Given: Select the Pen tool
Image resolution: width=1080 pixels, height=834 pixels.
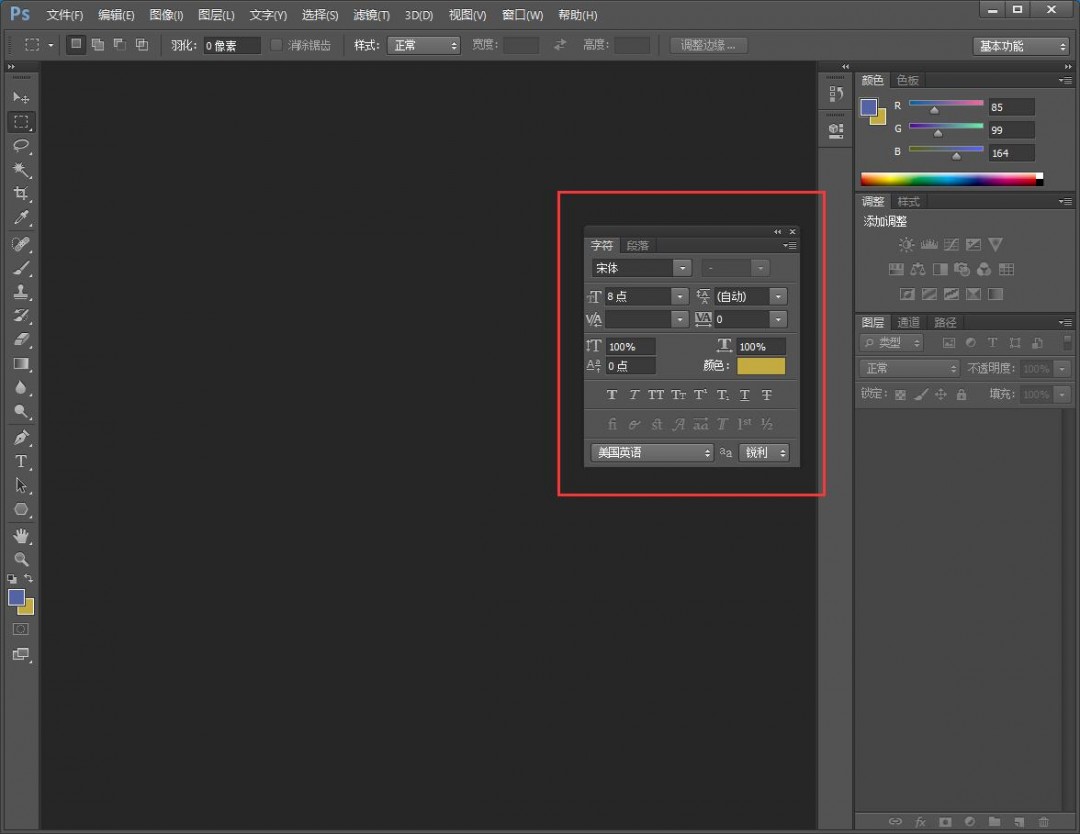Looking at the screenshot, I should (21, 438).
